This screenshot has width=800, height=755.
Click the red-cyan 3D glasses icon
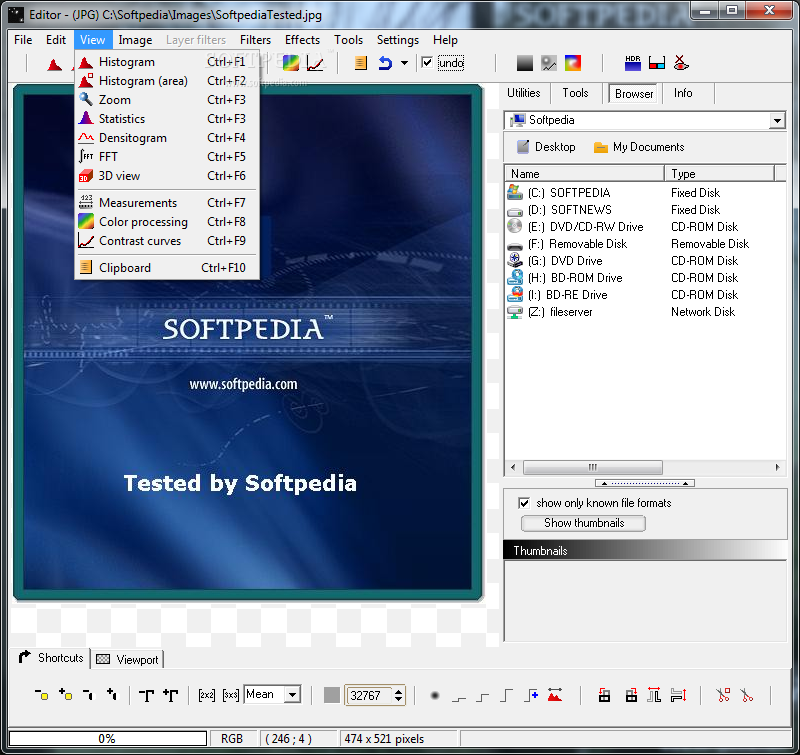pos(657,63)
